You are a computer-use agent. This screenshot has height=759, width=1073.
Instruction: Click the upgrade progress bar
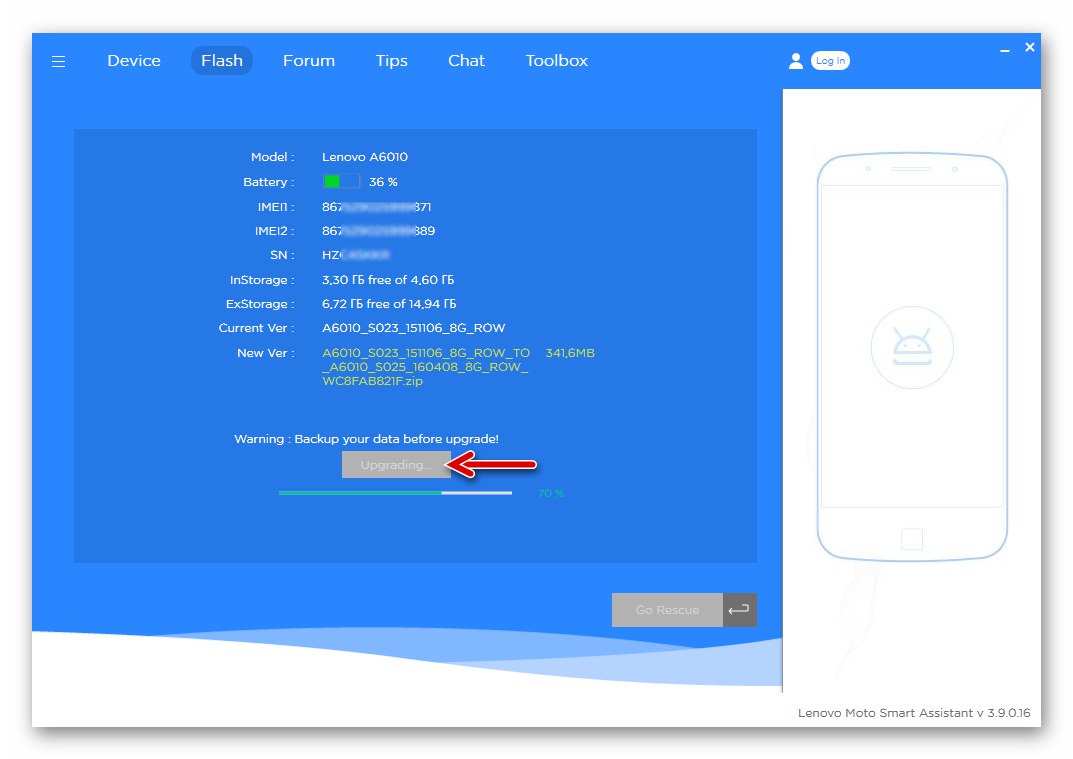click(395, 493)
